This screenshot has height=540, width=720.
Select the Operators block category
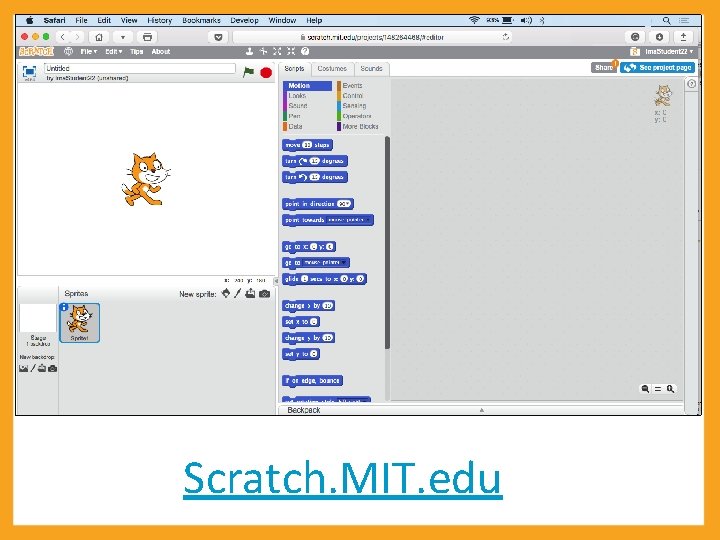point(357,116)
